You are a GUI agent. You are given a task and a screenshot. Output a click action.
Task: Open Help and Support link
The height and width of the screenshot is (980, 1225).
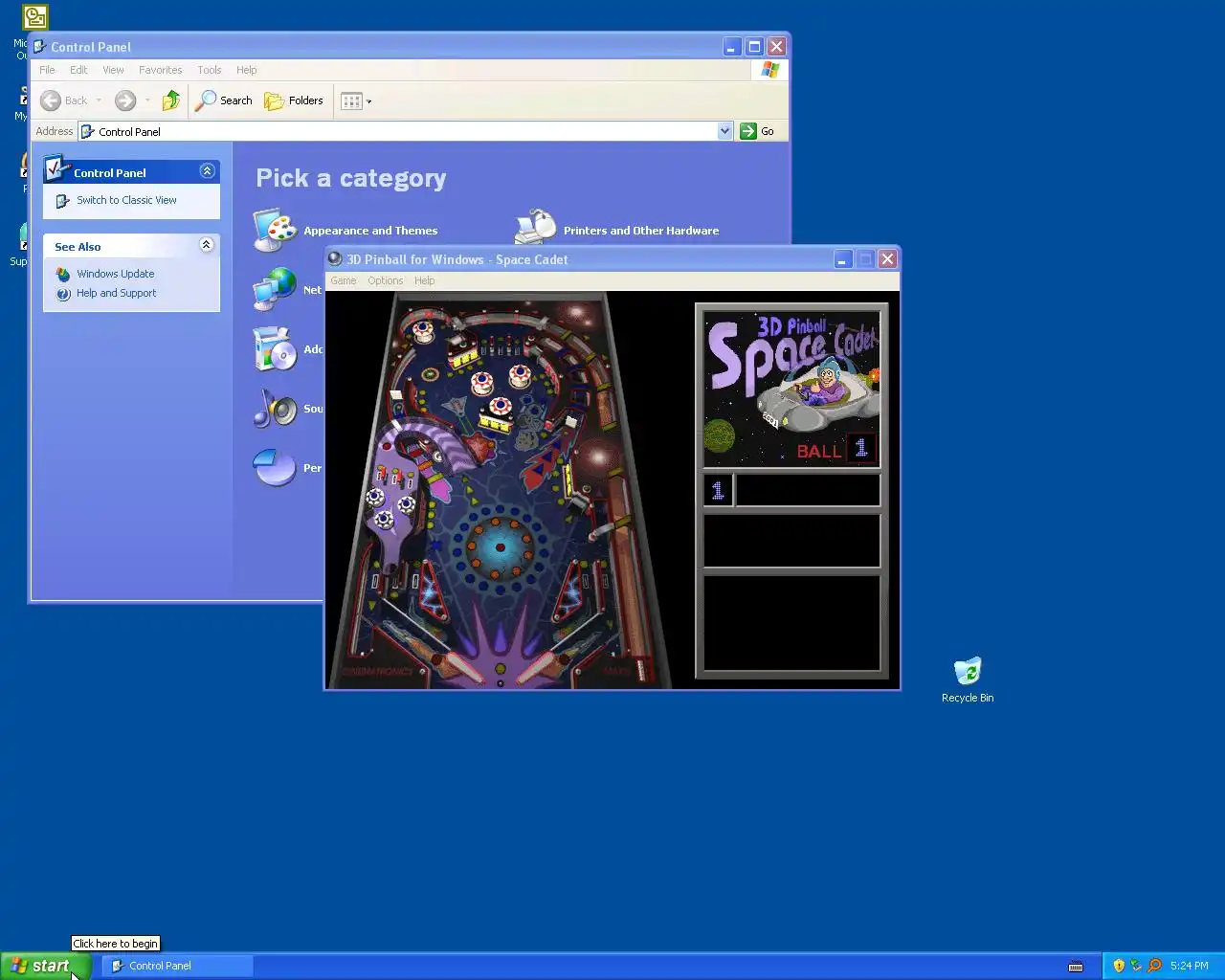[116, 293]
